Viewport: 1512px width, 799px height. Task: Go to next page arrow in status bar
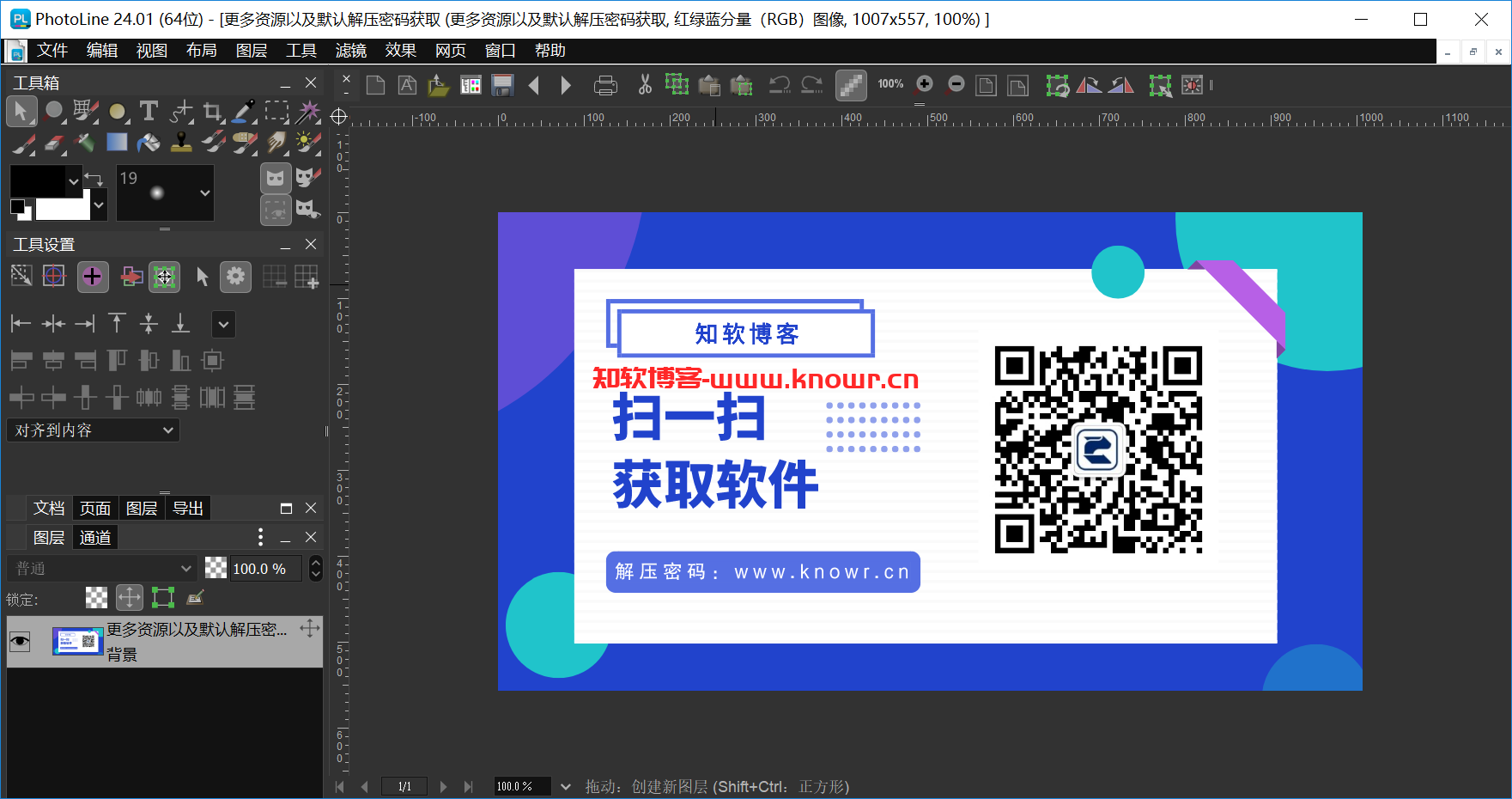point(443,786)
